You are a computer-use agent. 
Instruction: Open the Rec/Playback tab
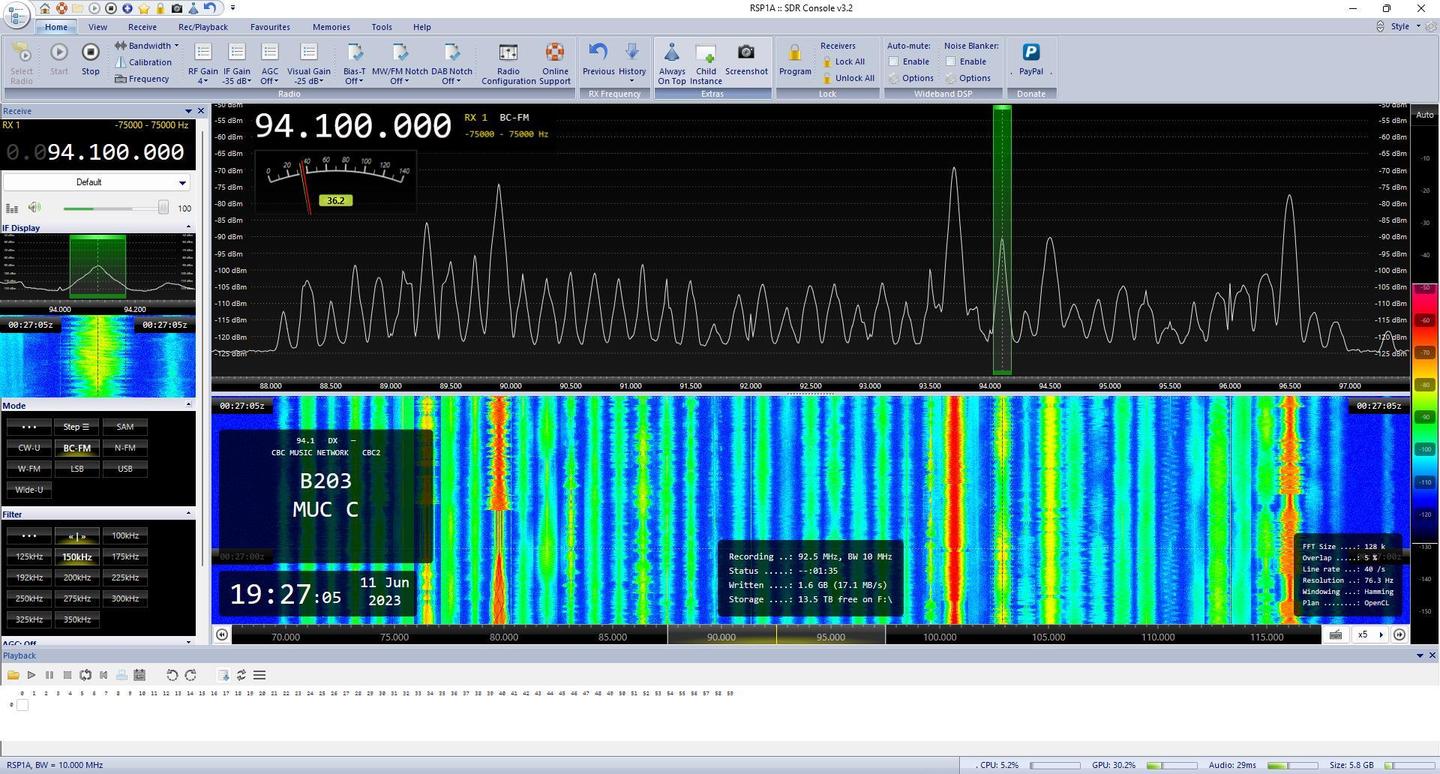[203, 27]
